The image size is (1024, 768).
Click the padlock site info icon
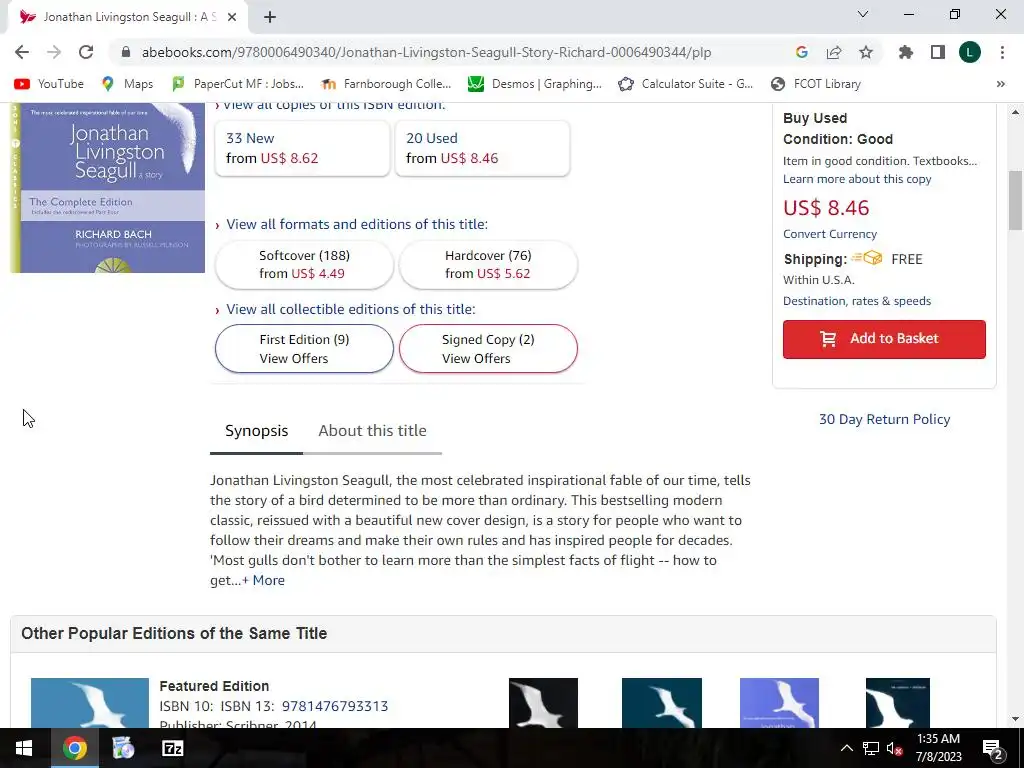coord(126,52)
